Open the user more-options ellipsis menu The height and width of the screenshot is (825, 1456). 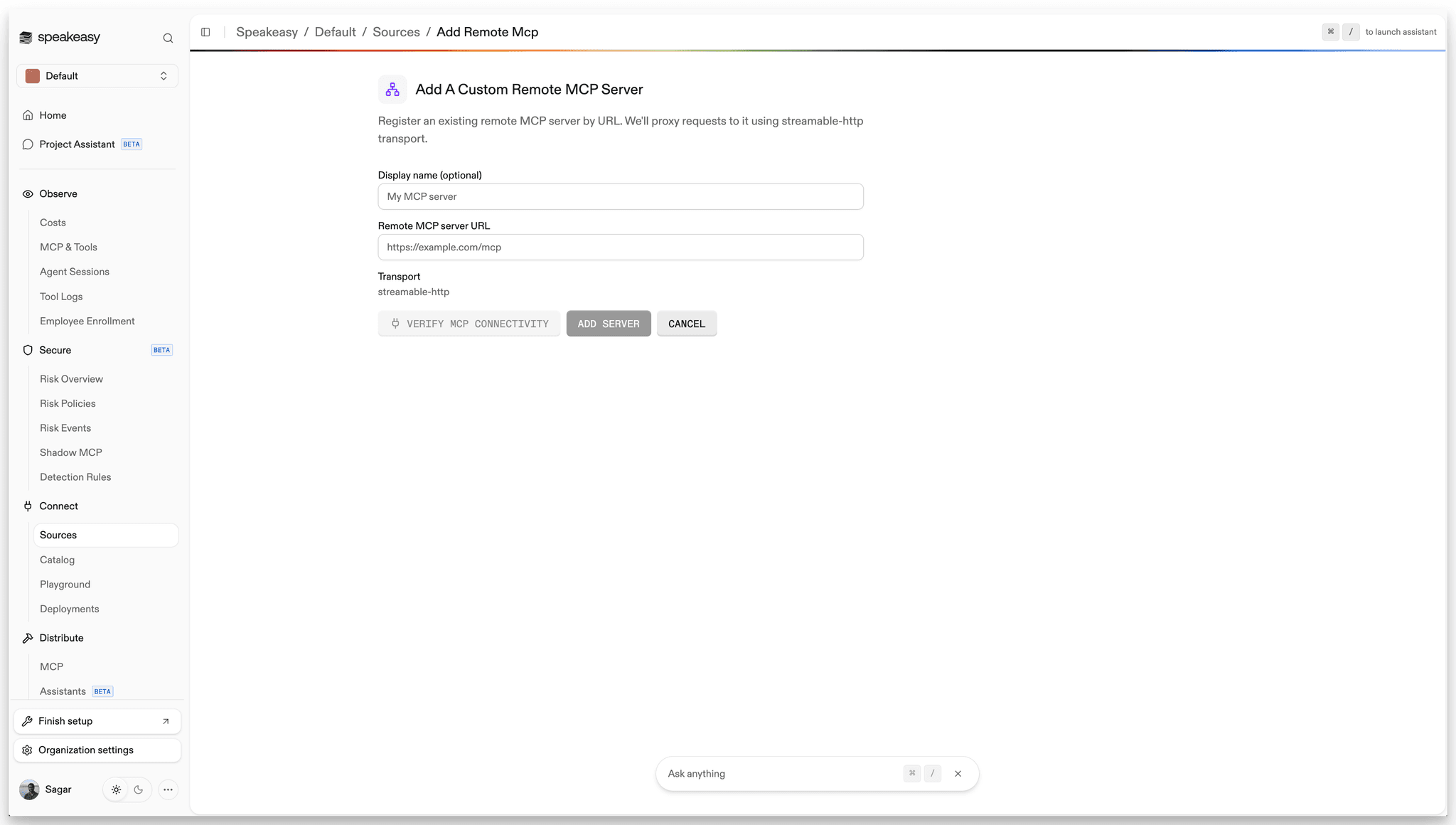coord(168,789)
